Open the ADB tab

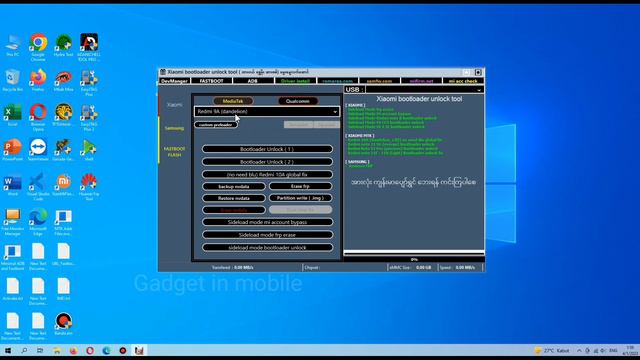click(253, 81)
